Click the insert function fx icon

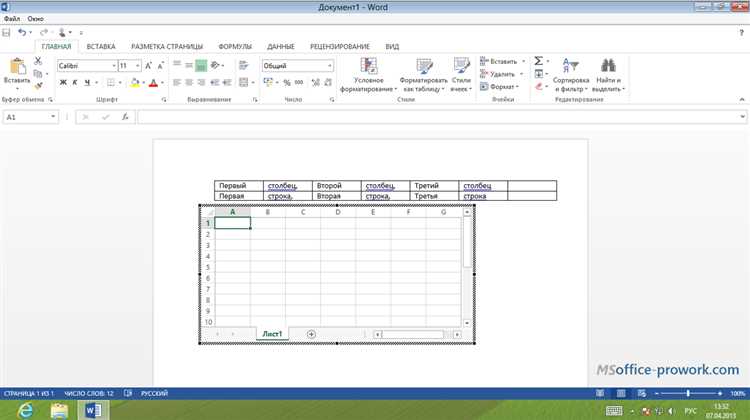121,117
